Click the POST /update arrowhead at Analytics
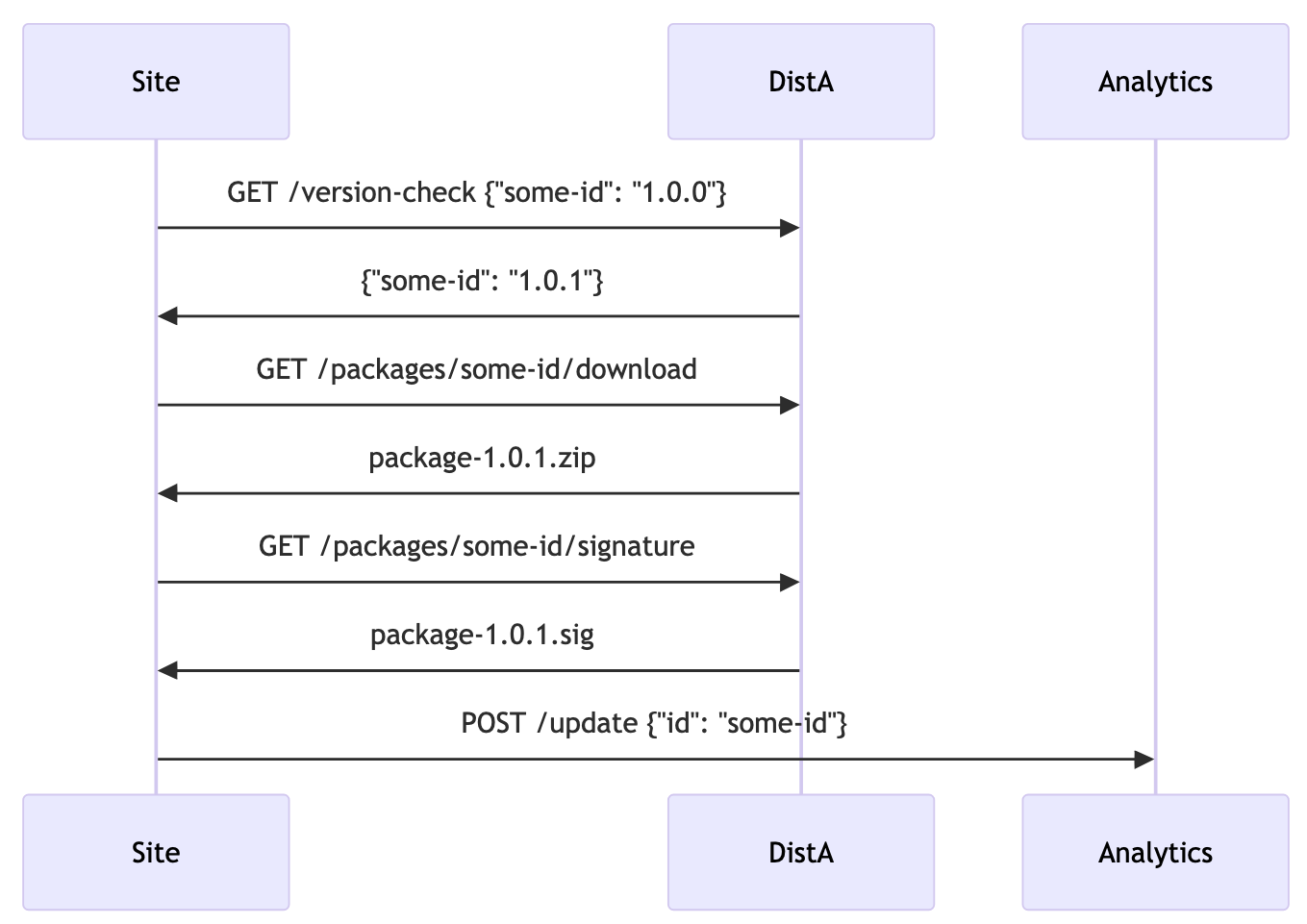This screenshot has height=924, width=1307. coord(1144,760)
